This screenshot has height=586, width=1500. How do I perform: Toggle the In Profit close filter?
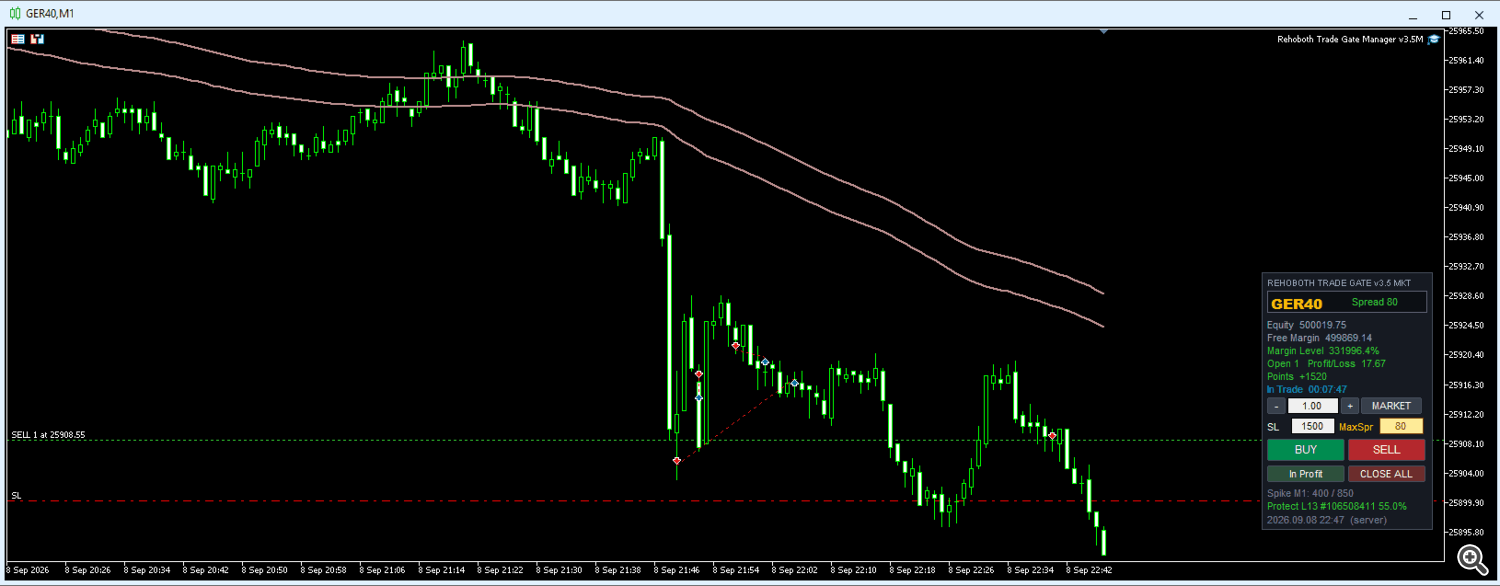click(1305, 474)
